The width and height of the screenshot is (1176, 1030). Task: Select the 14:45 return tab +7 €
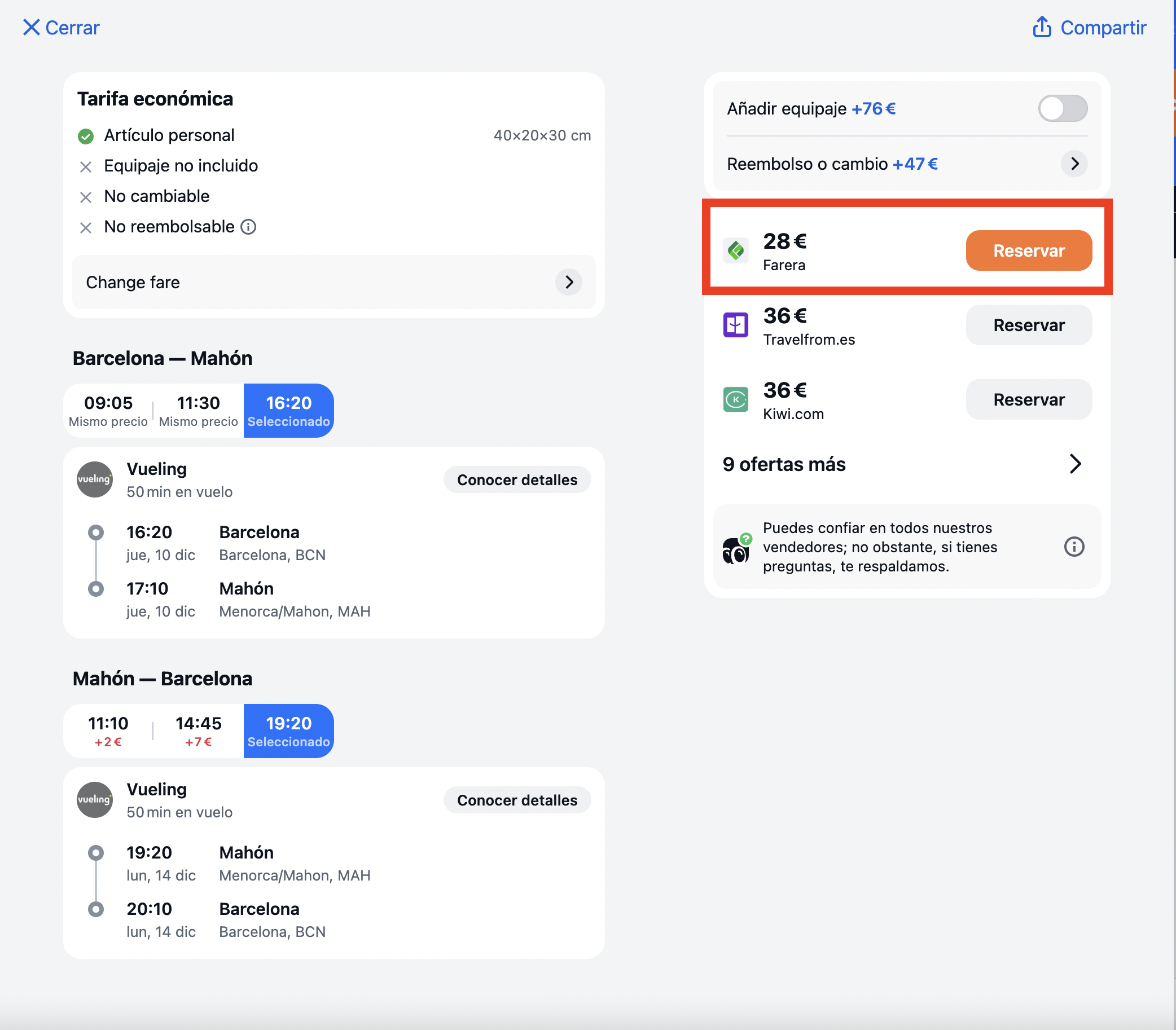click(199, 730)
